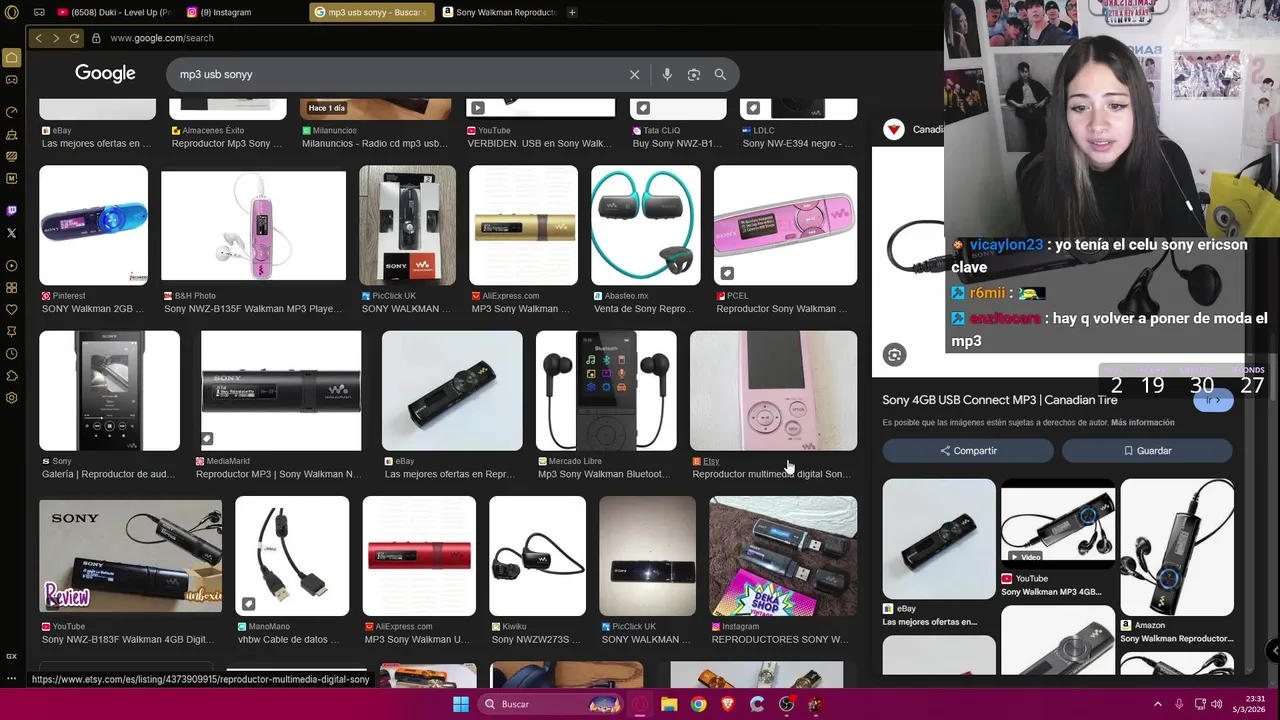Open Sony Galería reproductor de audio image
The image size is (1280, 720).
109,391
